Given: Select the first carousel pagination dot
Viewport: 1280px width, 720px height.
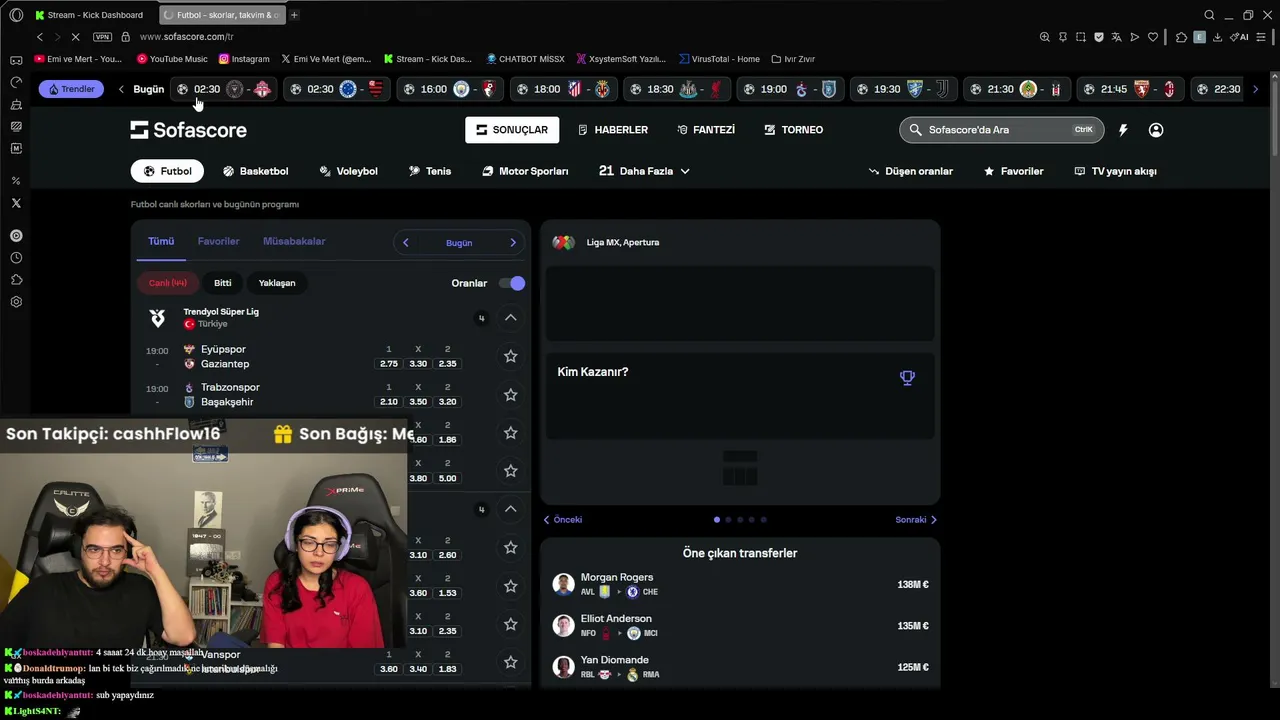Looking at the screenshot, I should pyautogui.click(x=716, y=520).
